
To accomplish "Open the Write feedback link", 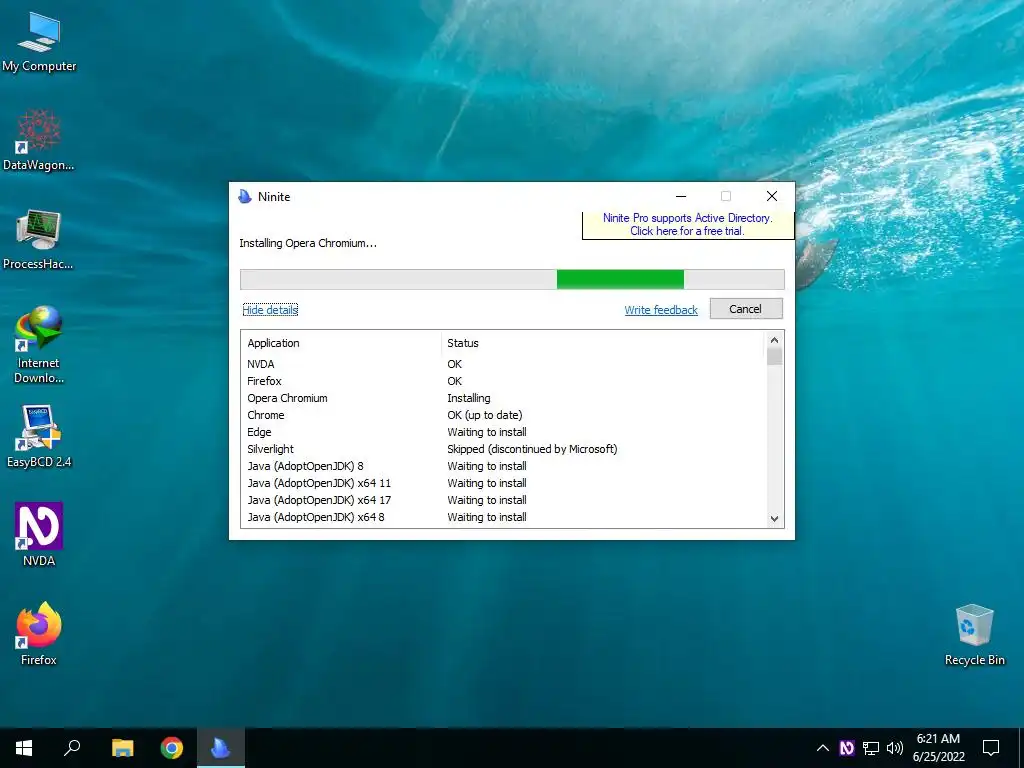I will (x=661, y=310).
